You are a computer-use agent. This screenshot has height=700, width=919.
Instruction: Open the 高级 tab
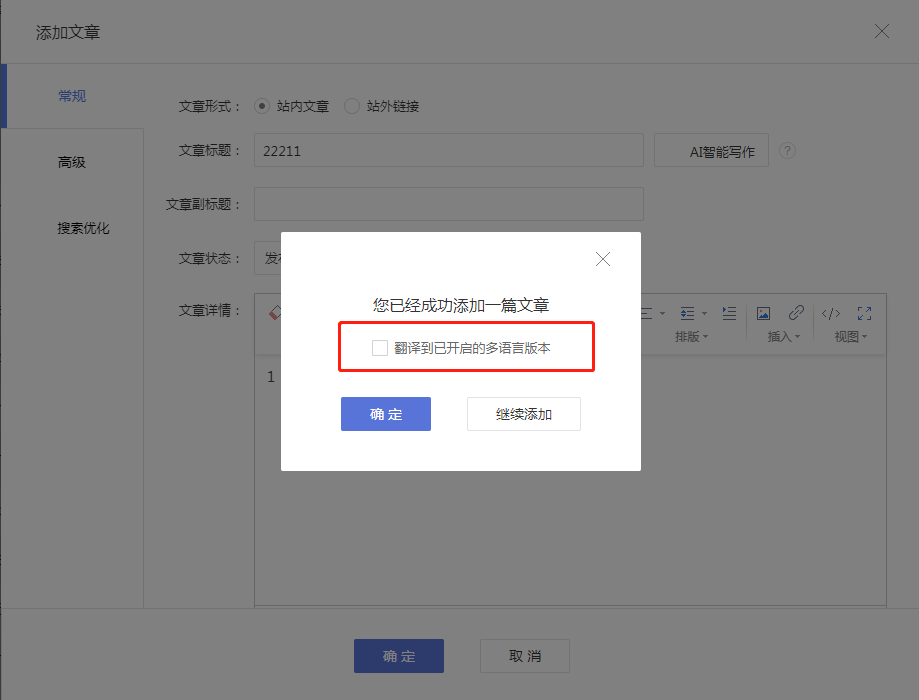point(72,162)
